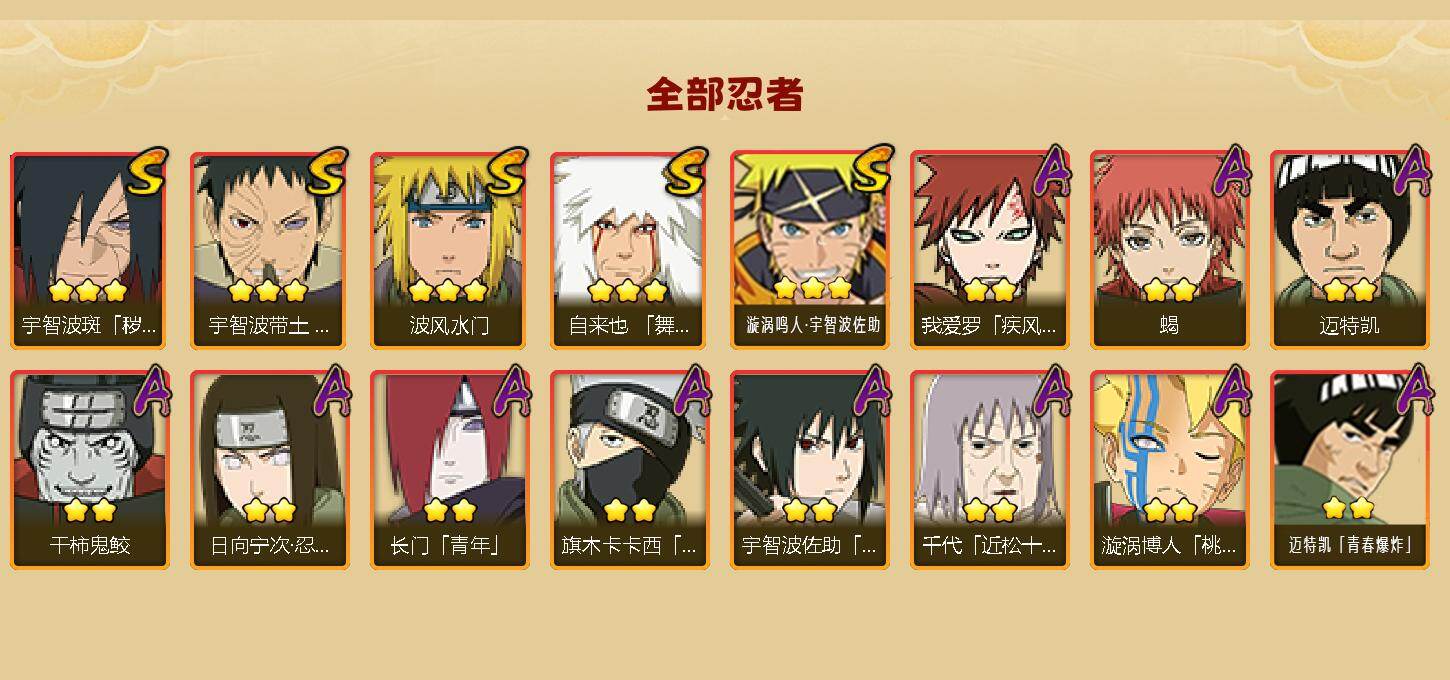Image resolution: width=1450 pixels, height=680 pixels.
Task: Open the 千代「近松十人众」 card
Action: click(x=990, y=470)
